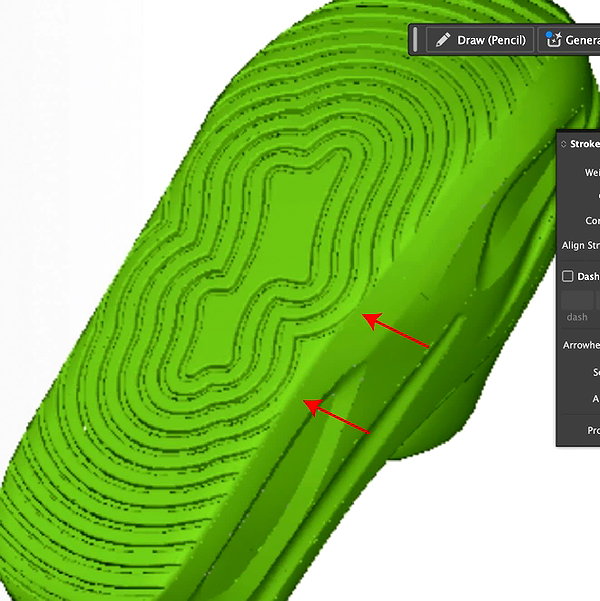Click the Arrowheads label in Stroke panel
Viewport: 600px width, 601px height.
(581, 345)
